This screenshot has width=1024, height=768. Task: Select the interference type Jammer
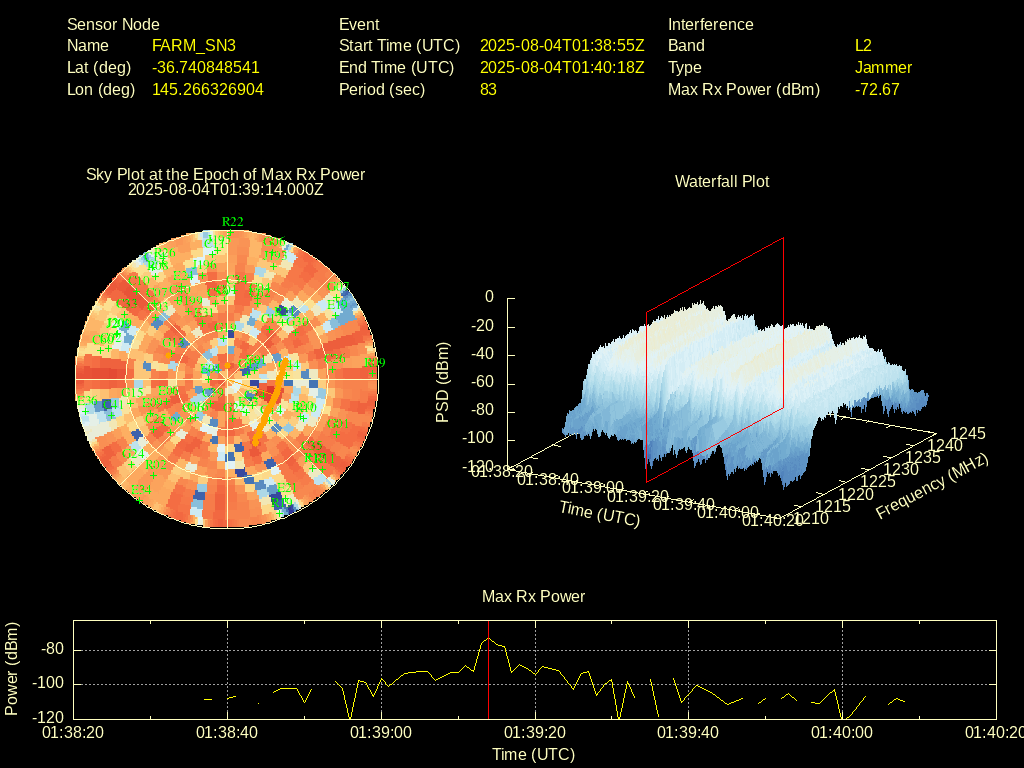883,68
